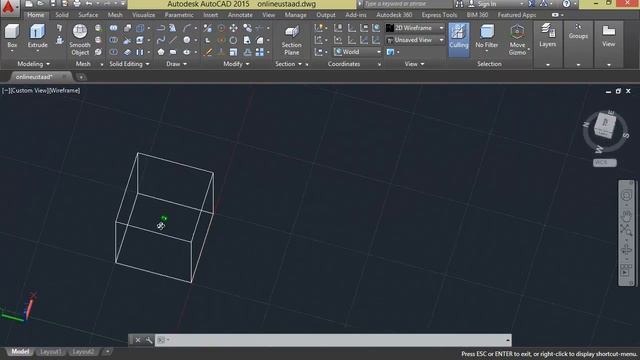640x360 pixels.
Task: Select the Model layout tab
Action: 20,352
